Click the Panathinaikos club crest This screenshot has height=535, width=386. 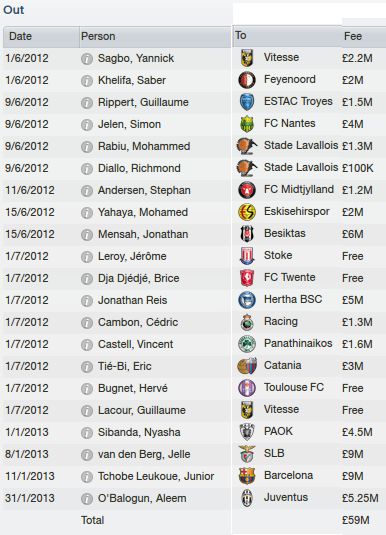click(246, 344)
